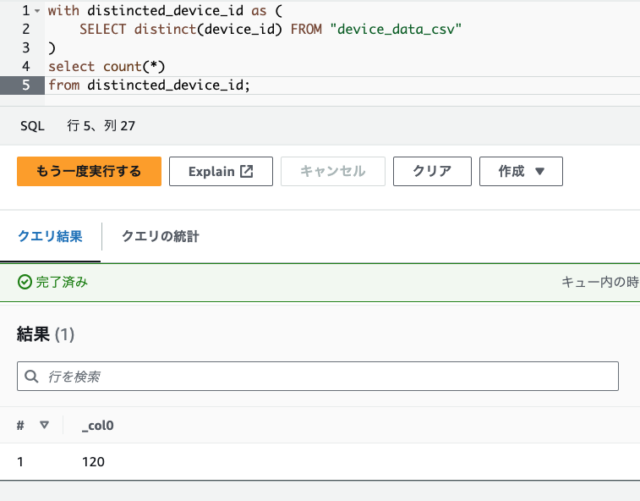Screen dimensions: 640x501
Task: Click the external link icon on Explain
Action: pos(247,171)
